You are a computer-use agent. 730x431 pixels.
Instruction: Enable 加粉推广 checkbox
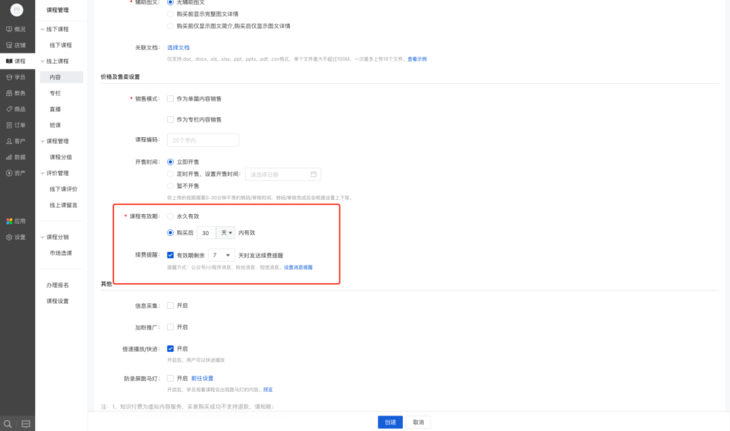[x=170, y=327]
